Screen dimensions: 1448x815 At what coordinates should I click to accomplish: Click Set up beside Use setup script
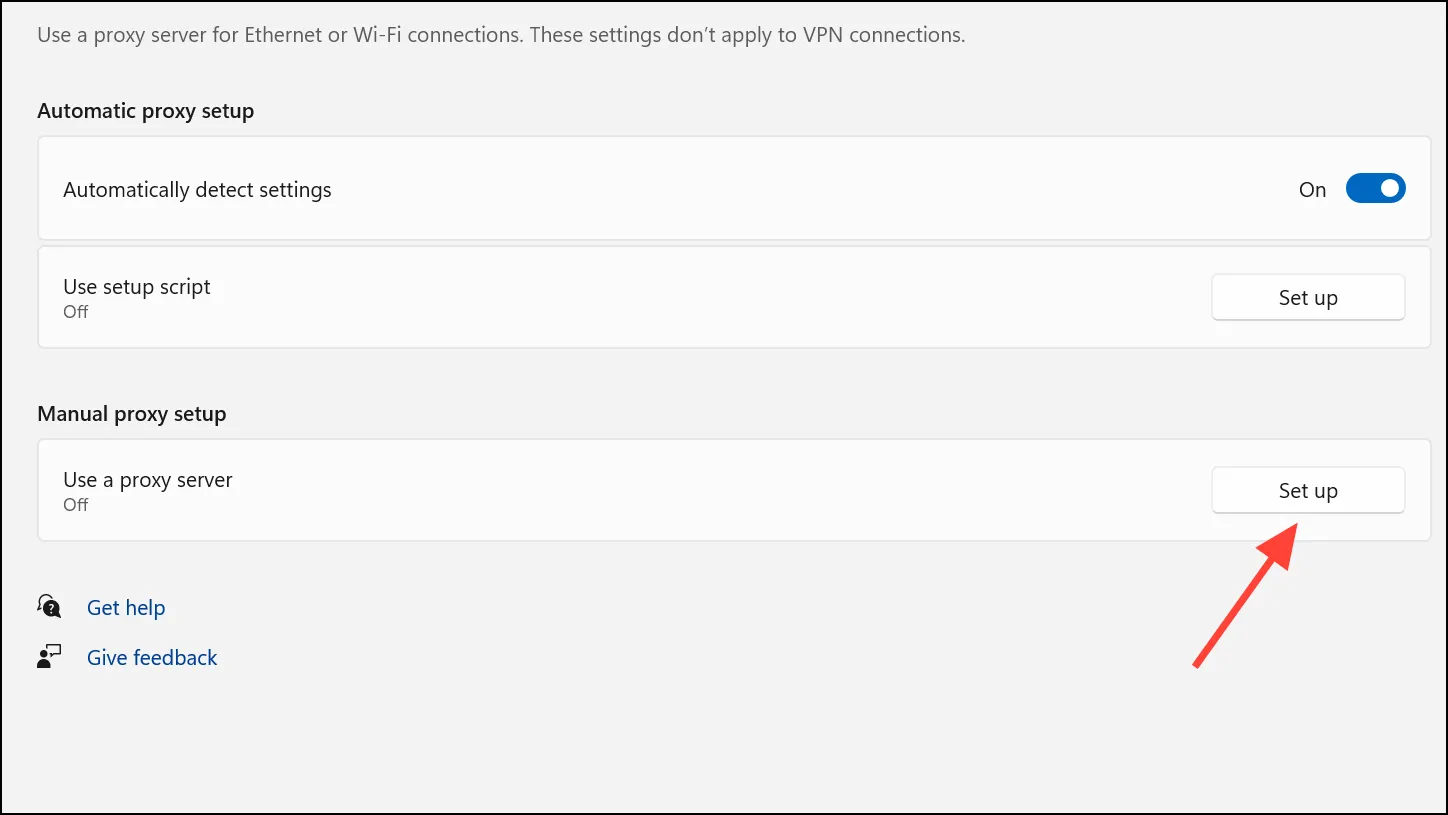[1308, 298]
